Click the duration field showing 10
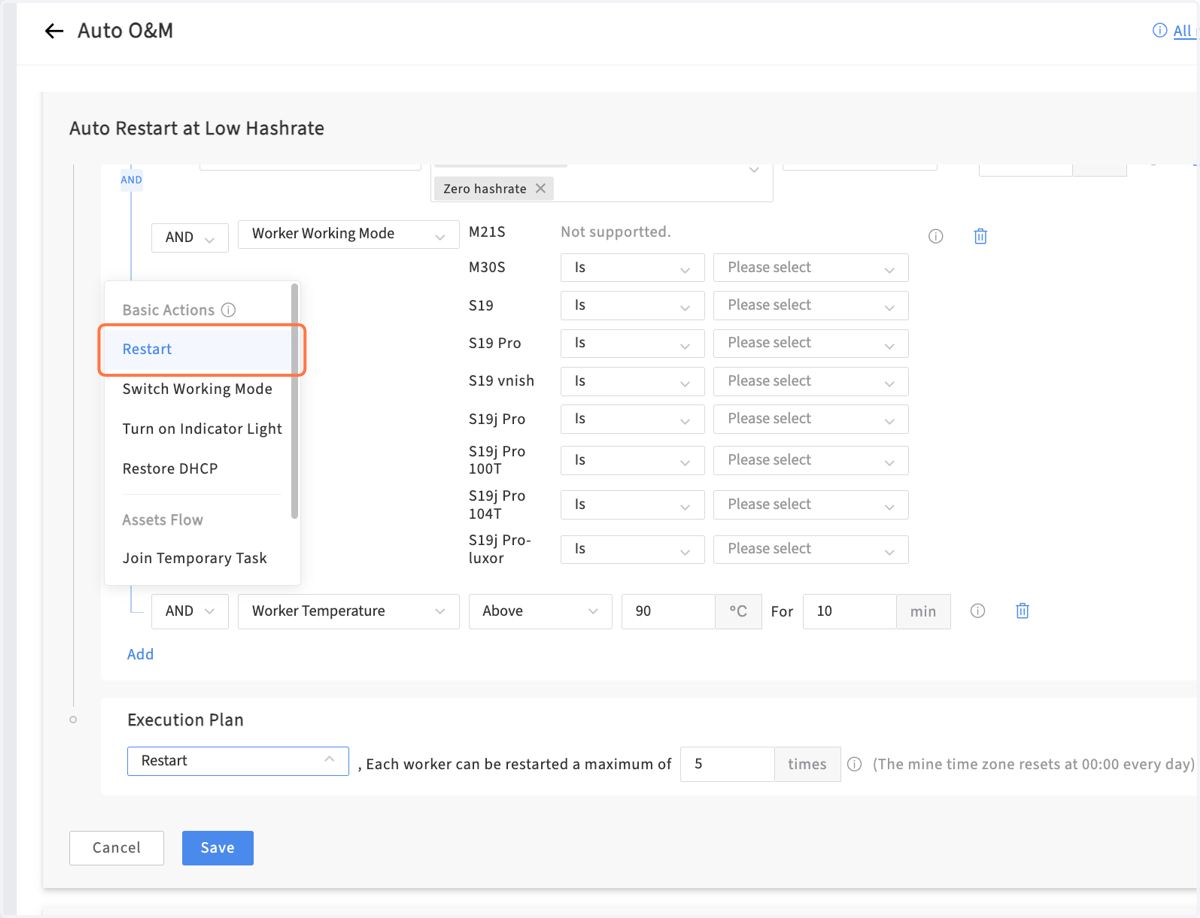The width and height of the screenshot is (1200, 918). 849,611
